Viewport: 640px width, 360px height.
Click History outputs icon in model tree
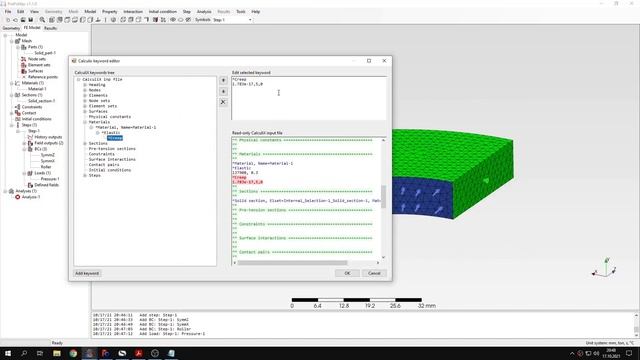click(30, 137)
